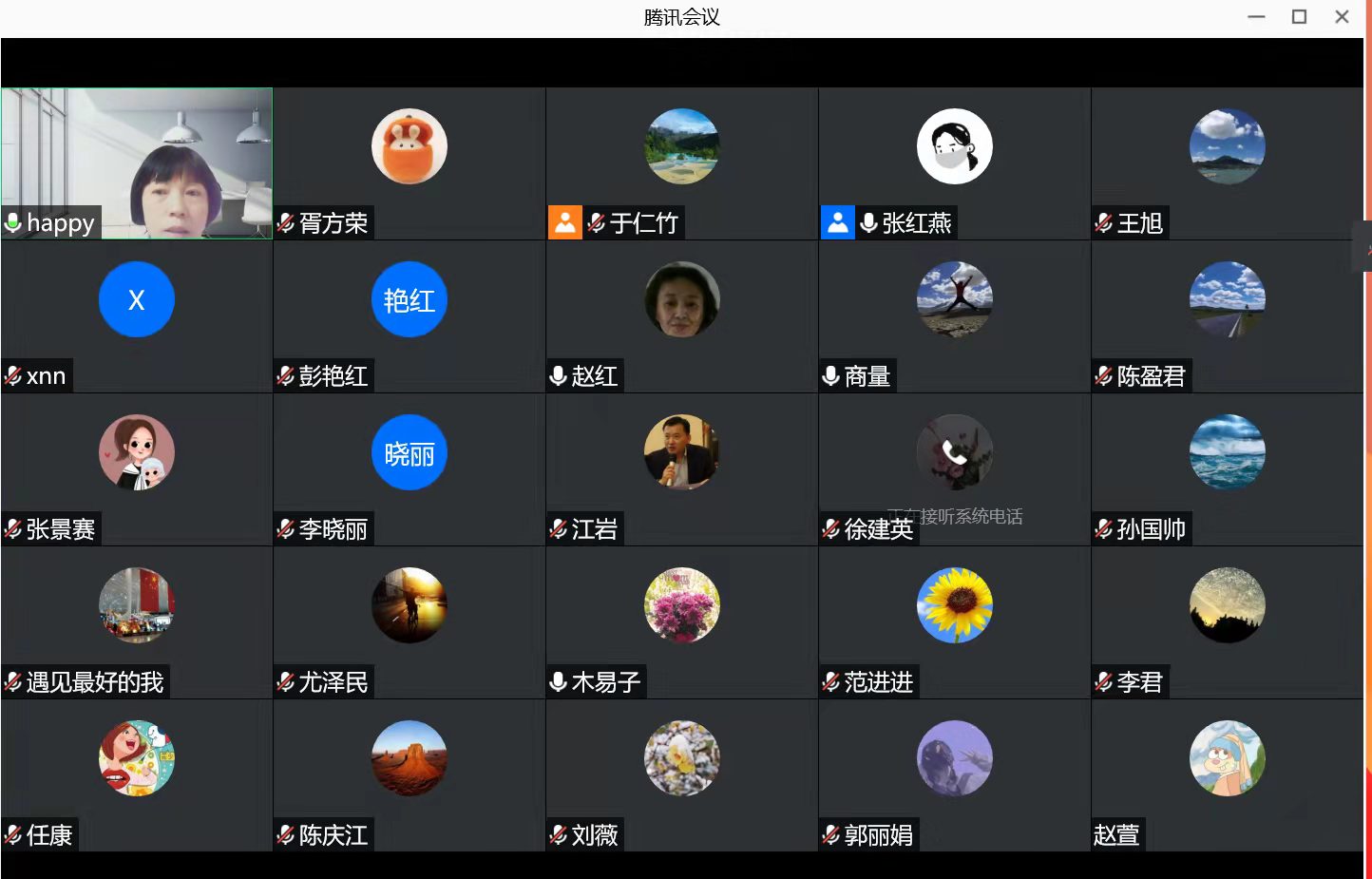Click the orange host icon beside 于仁竹
Screen dimensions: 1372x879
pos(564,223)
